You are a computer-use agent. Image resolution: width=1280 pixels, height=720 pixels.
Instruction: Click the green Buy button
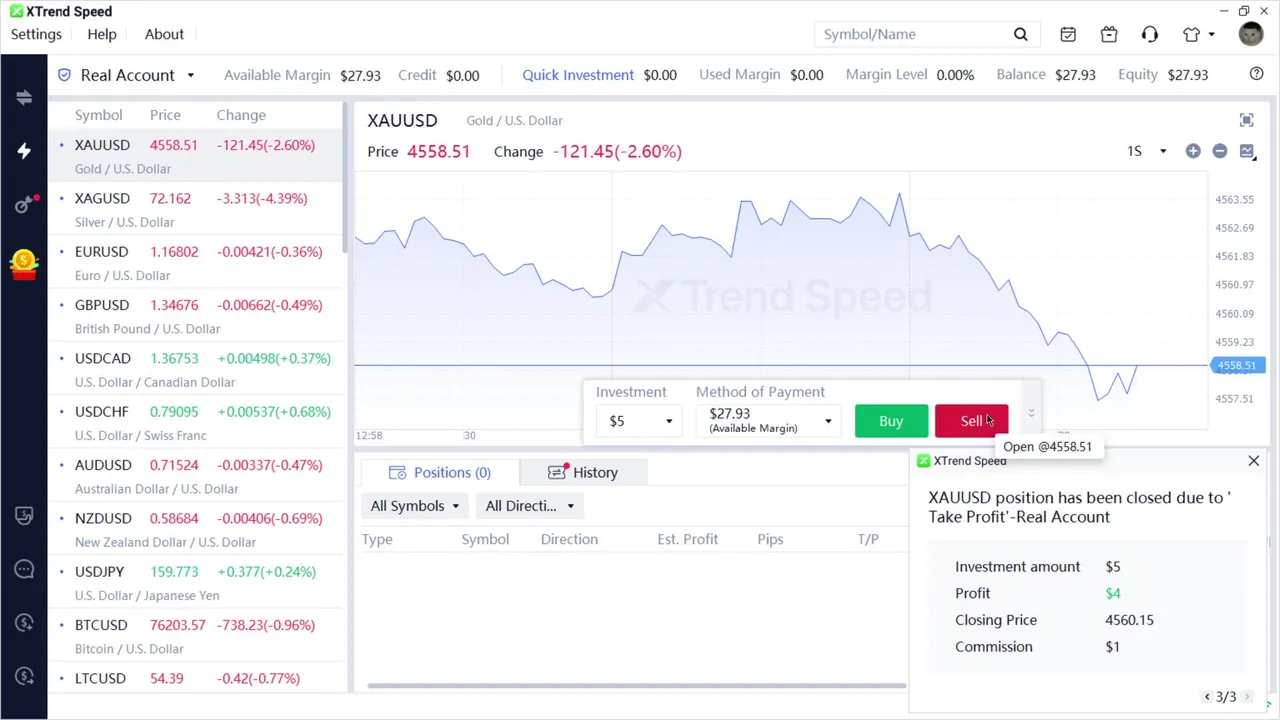tap(891, 421)
